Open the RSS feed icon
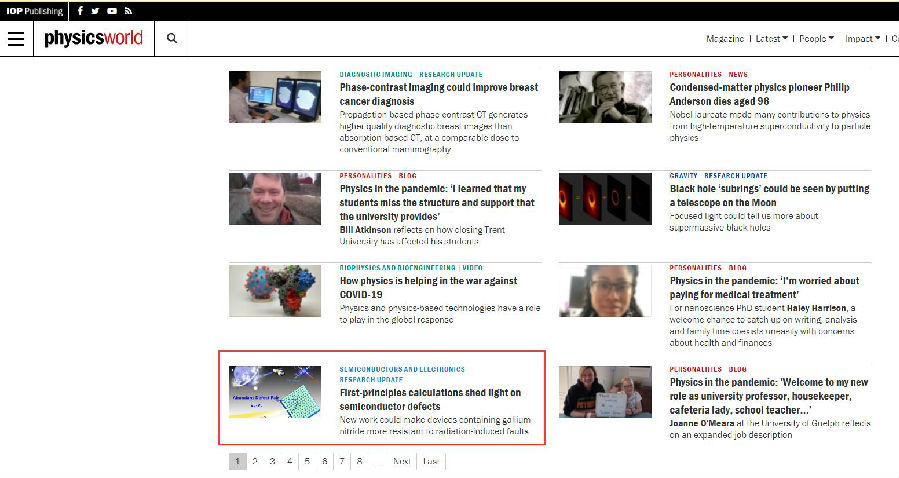Viewport: 899px width, 478px height. click(127, 11)
